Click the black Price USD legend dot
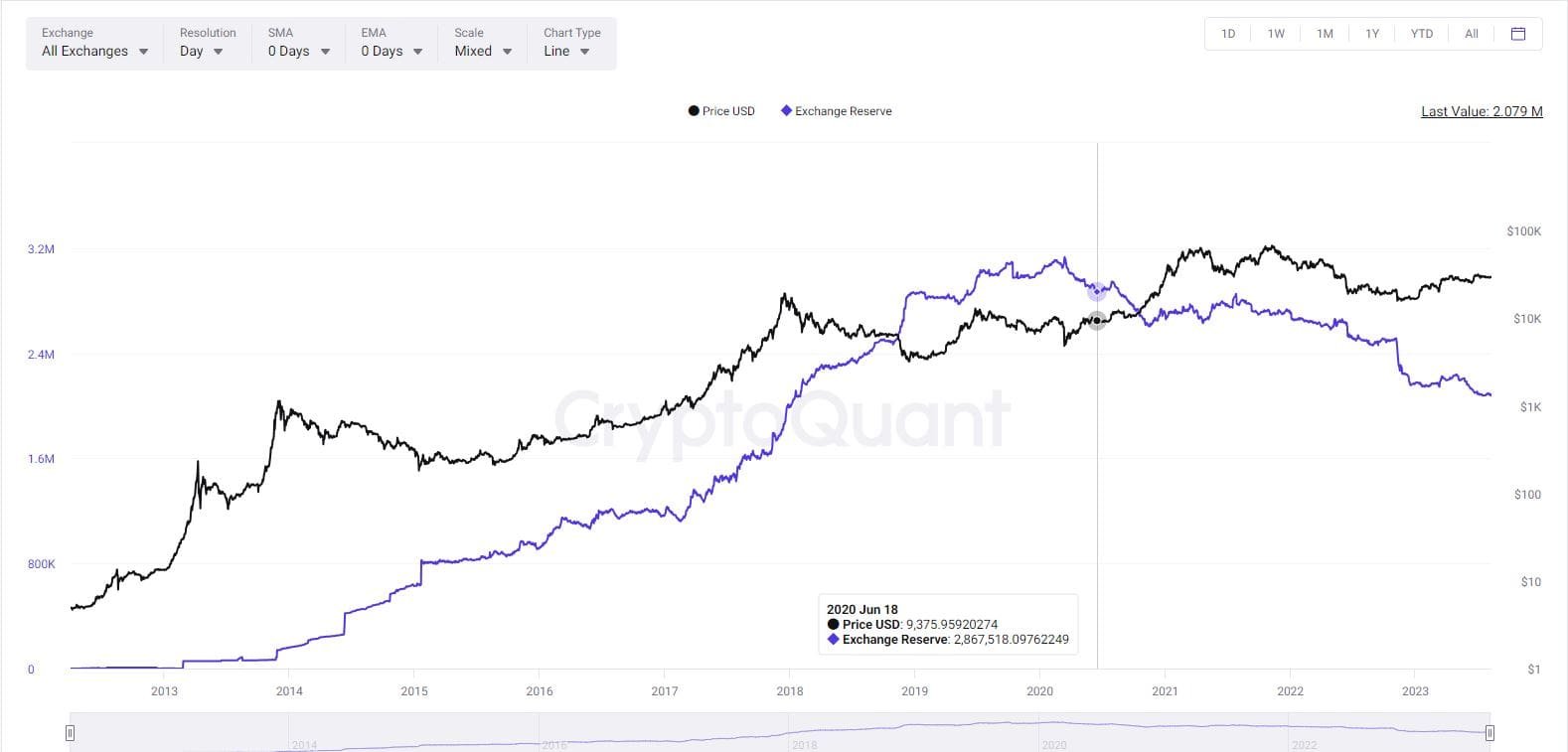 693,110
